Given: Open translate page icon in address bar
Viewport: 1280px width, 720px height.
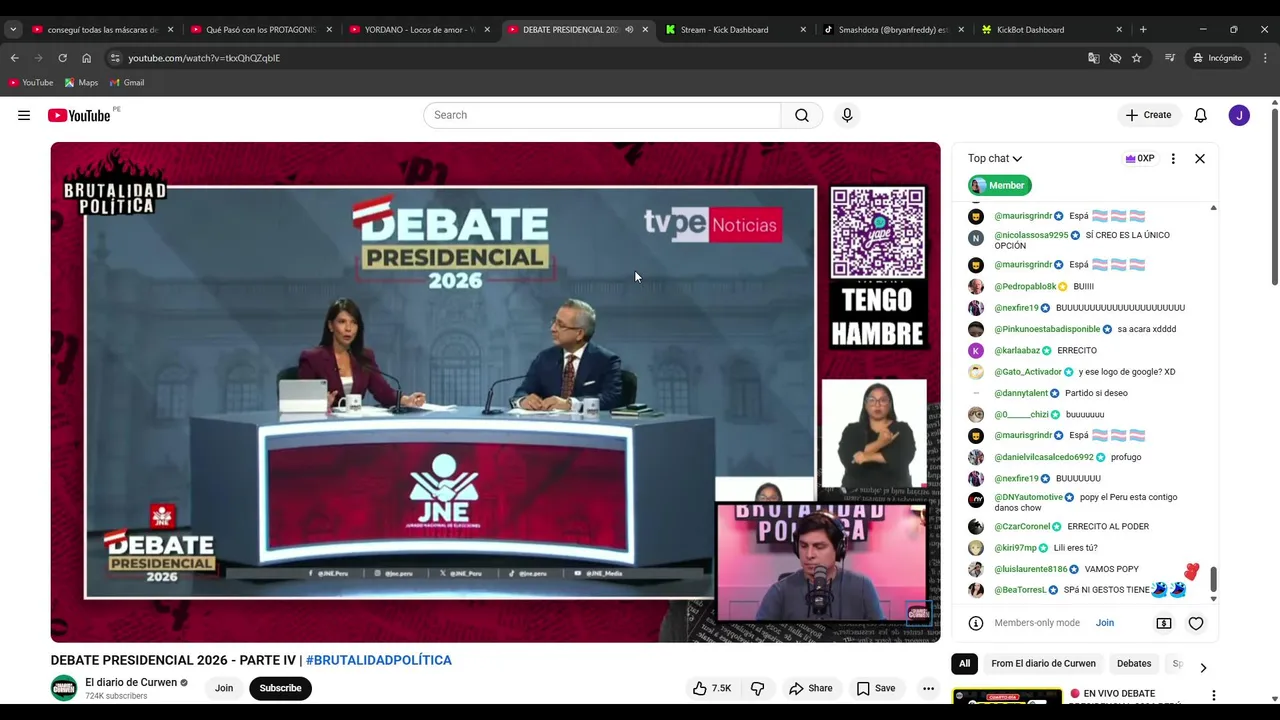Looking at the screenshot, I should click(1093, 58).
